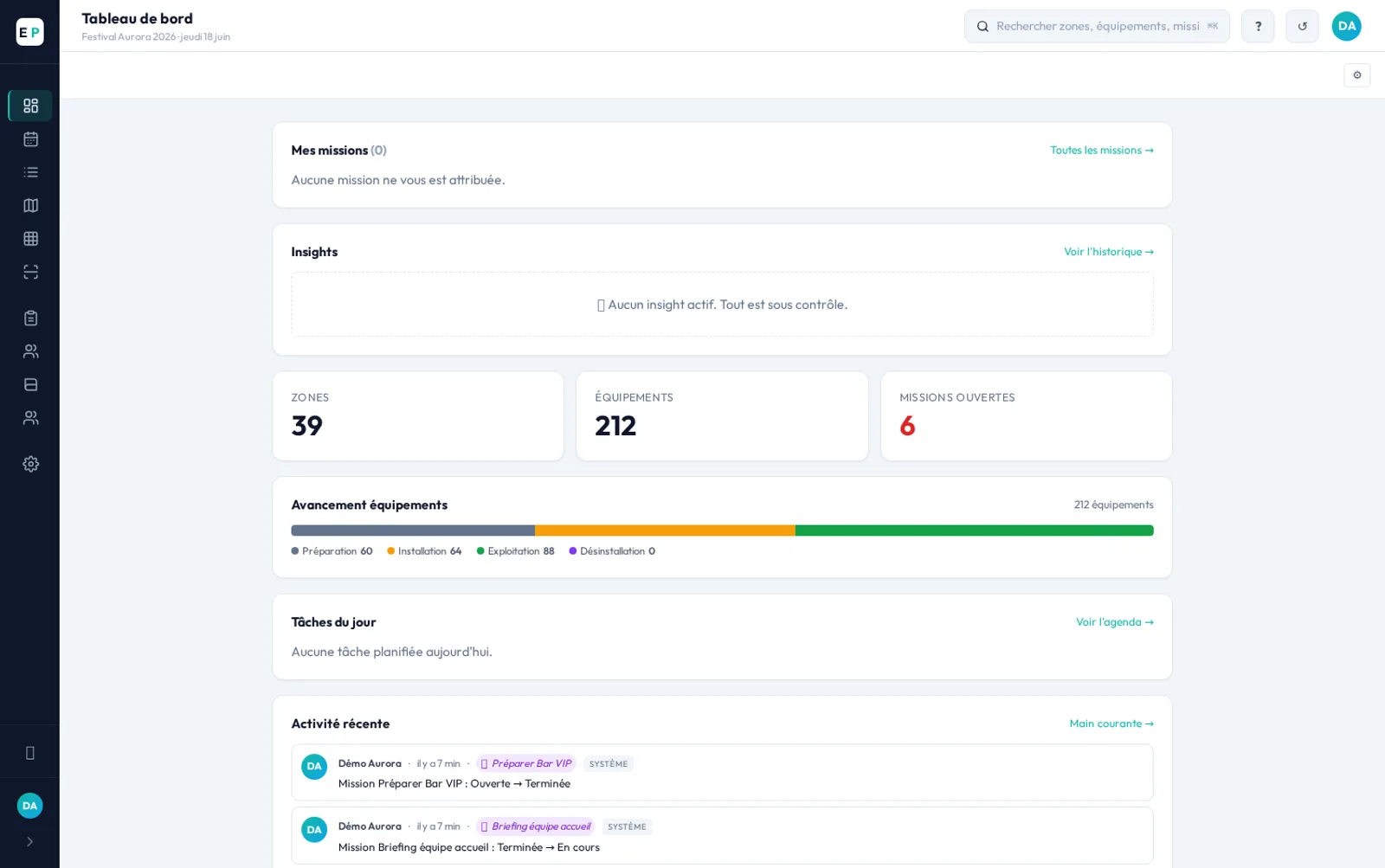The height and width of the screenshot is (868, 1385).
Task: Open Voir l'historique link
Action: pyautogui.click(x=1108, y=252)
